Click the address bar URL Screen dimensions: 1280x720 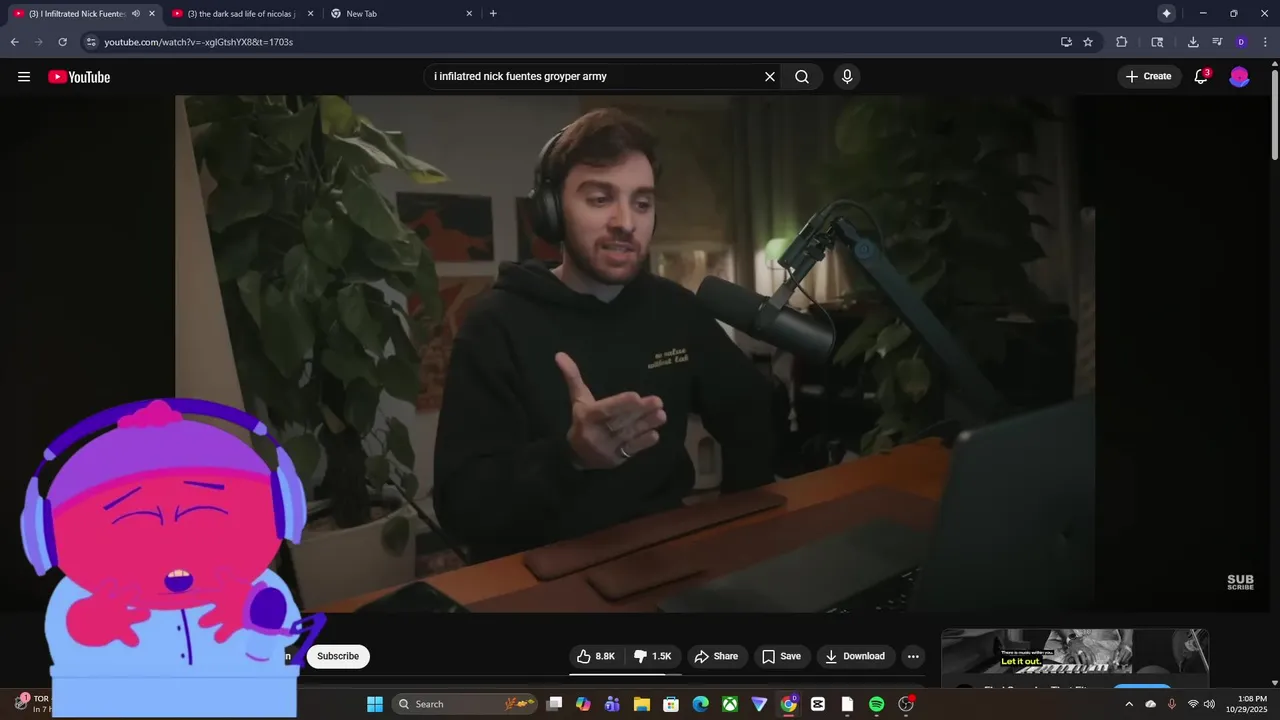199,42
